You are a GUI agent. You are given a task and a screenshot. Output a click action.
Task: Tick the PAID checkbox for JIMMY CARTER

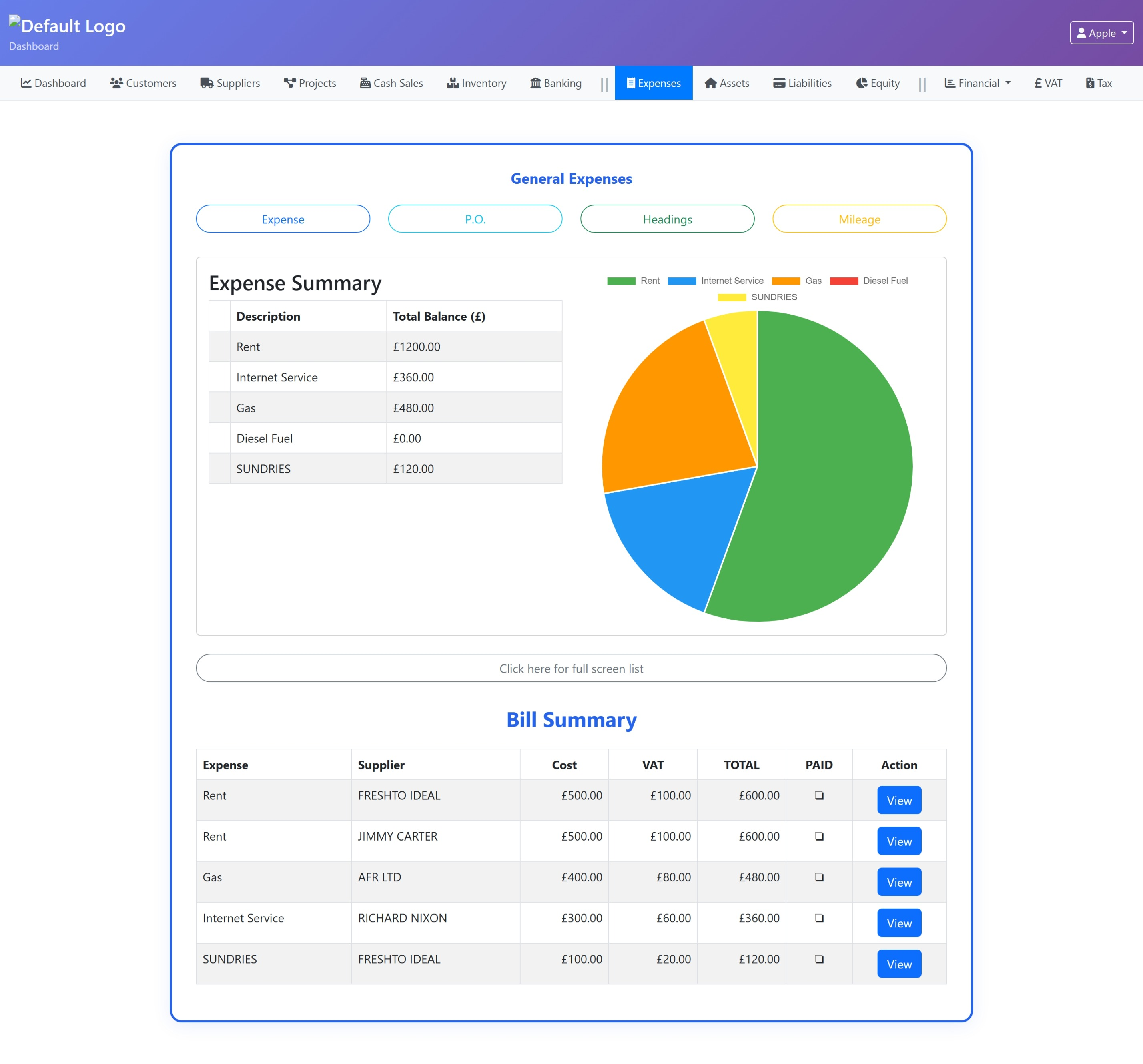click(819, 836)
